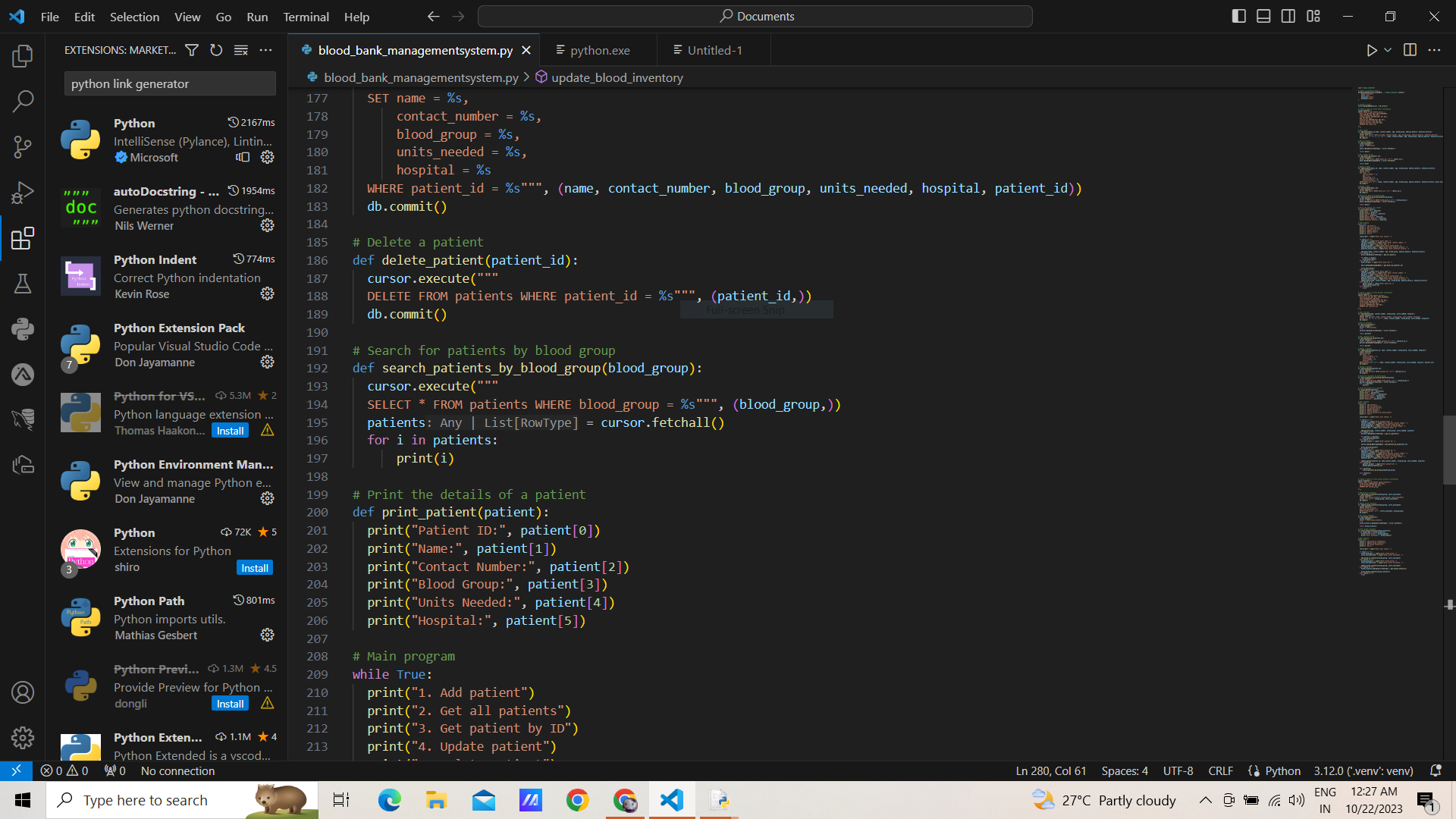This screenshot has height=819, width=1456.
Task: Click the Spaces: 4 indentation status item
Action: click(x=1124, y=770)
